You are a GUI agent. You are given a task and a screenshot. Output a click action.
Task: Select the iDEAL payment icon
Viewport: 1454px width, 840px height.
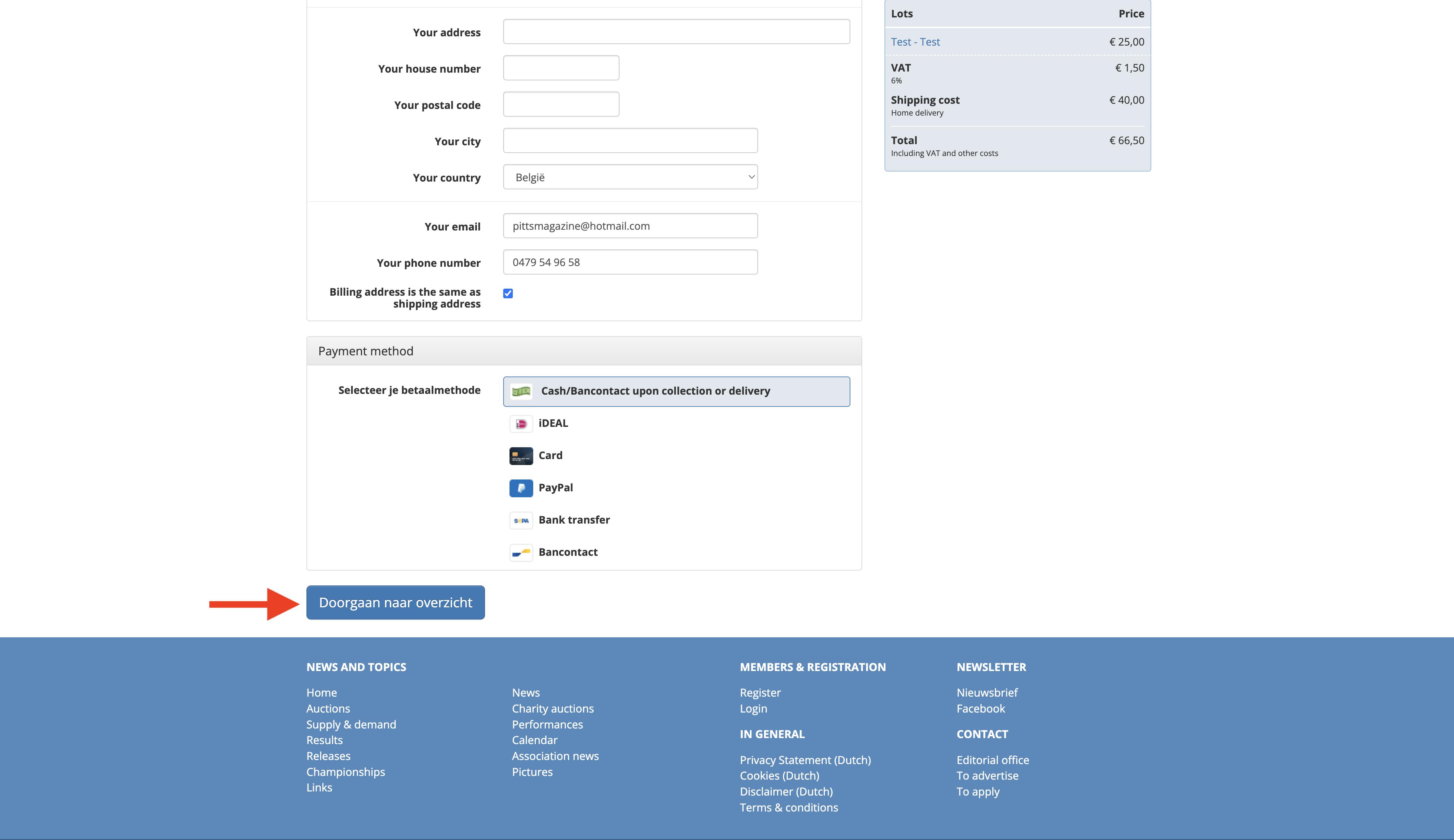pos(521,424)
